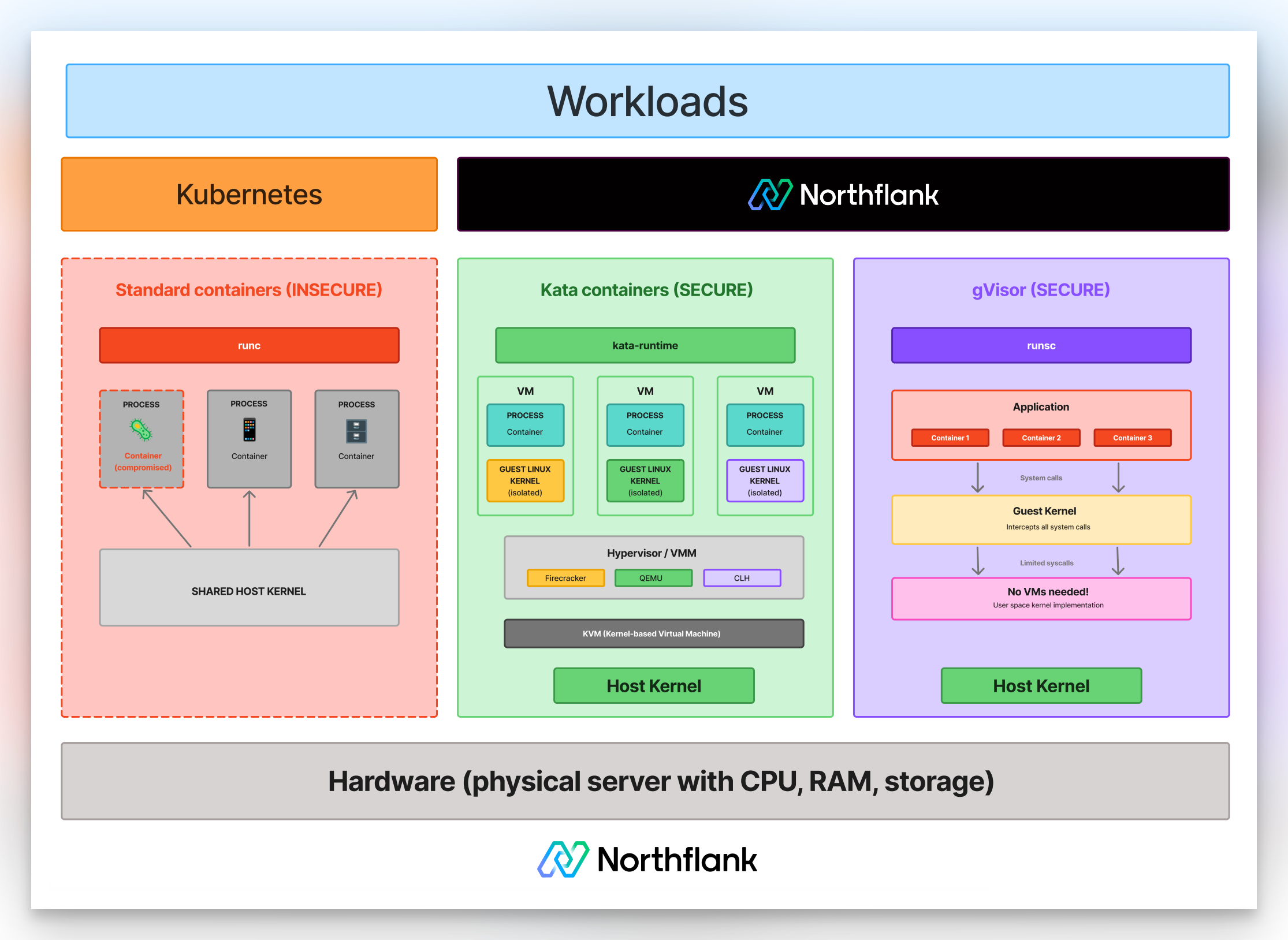
Task: Click the QEMU green label
Action: (653, 578)
